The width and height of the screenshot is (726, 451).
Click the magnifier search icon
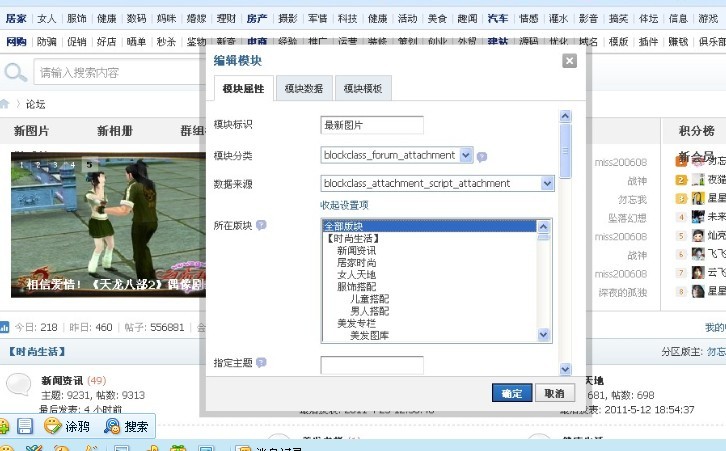[15, 73]
